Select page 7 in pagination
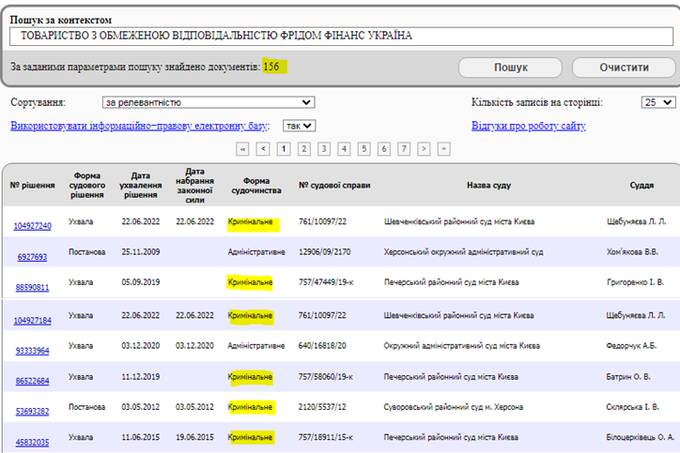 click(404, 149)
